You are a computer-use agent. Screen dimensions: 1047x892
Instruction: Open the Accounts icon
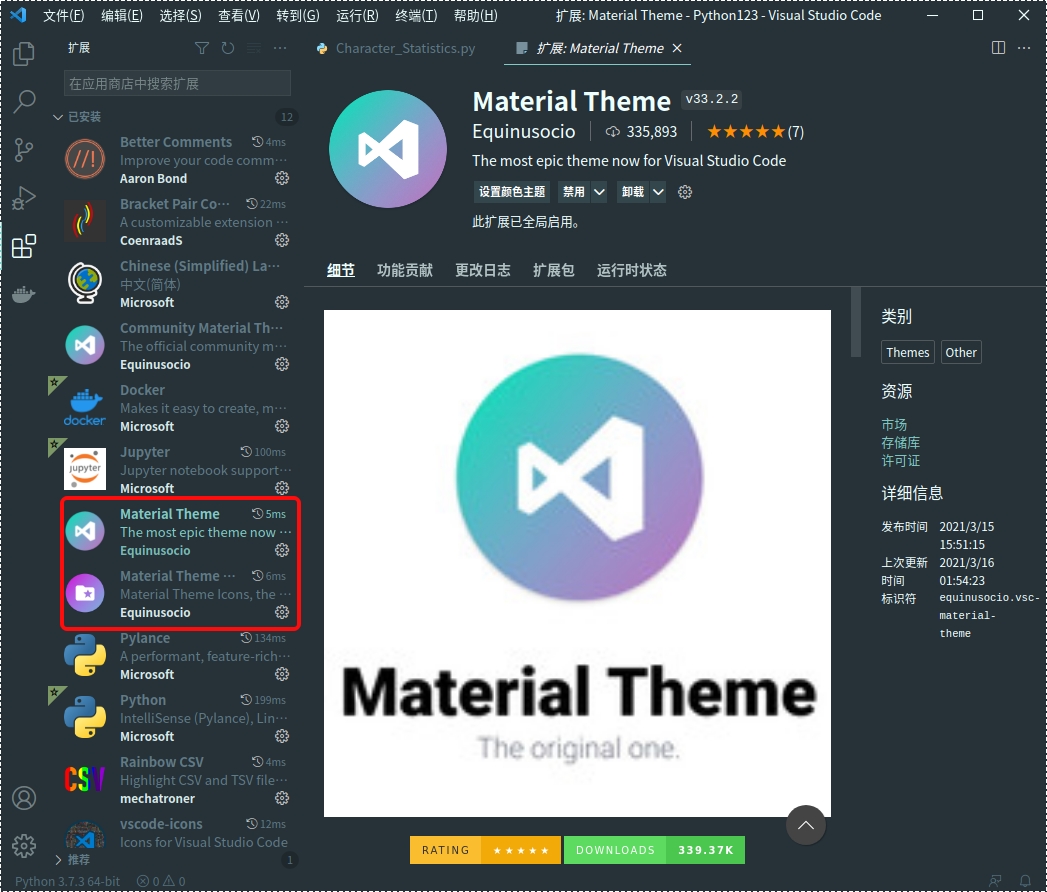pos(24,798)
